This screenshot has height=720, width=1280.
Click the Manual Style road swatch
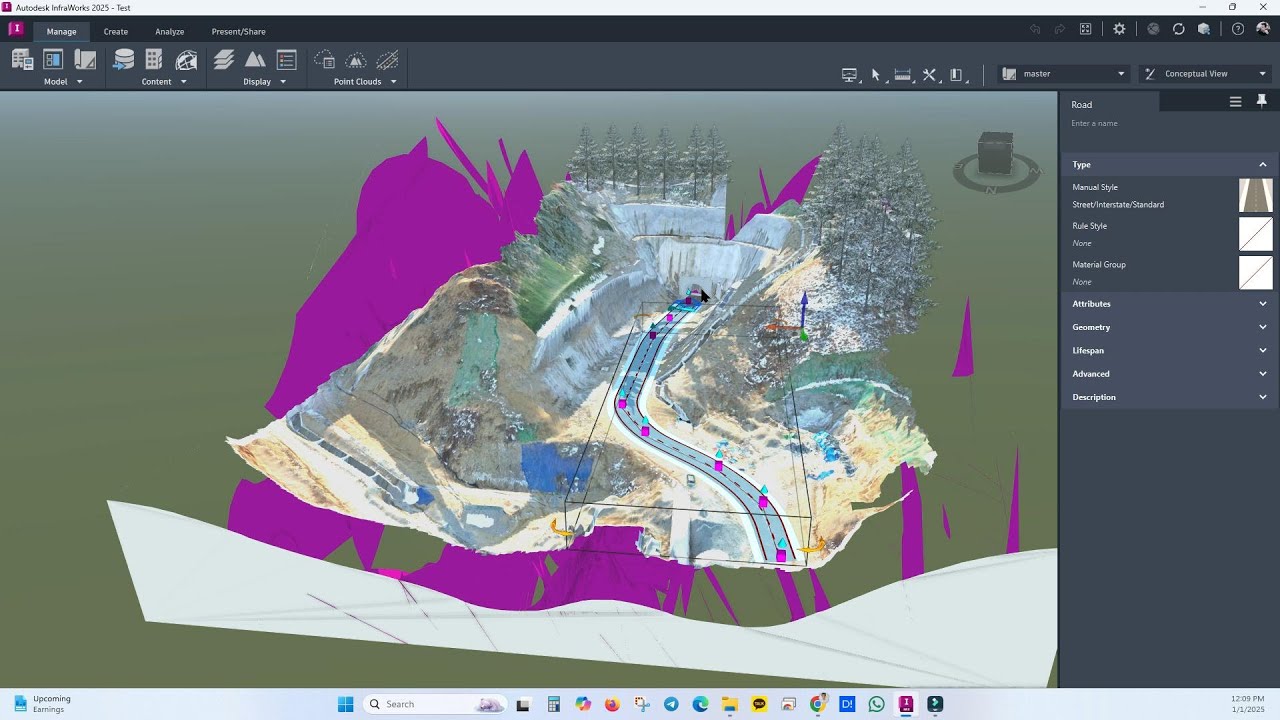1255,195
